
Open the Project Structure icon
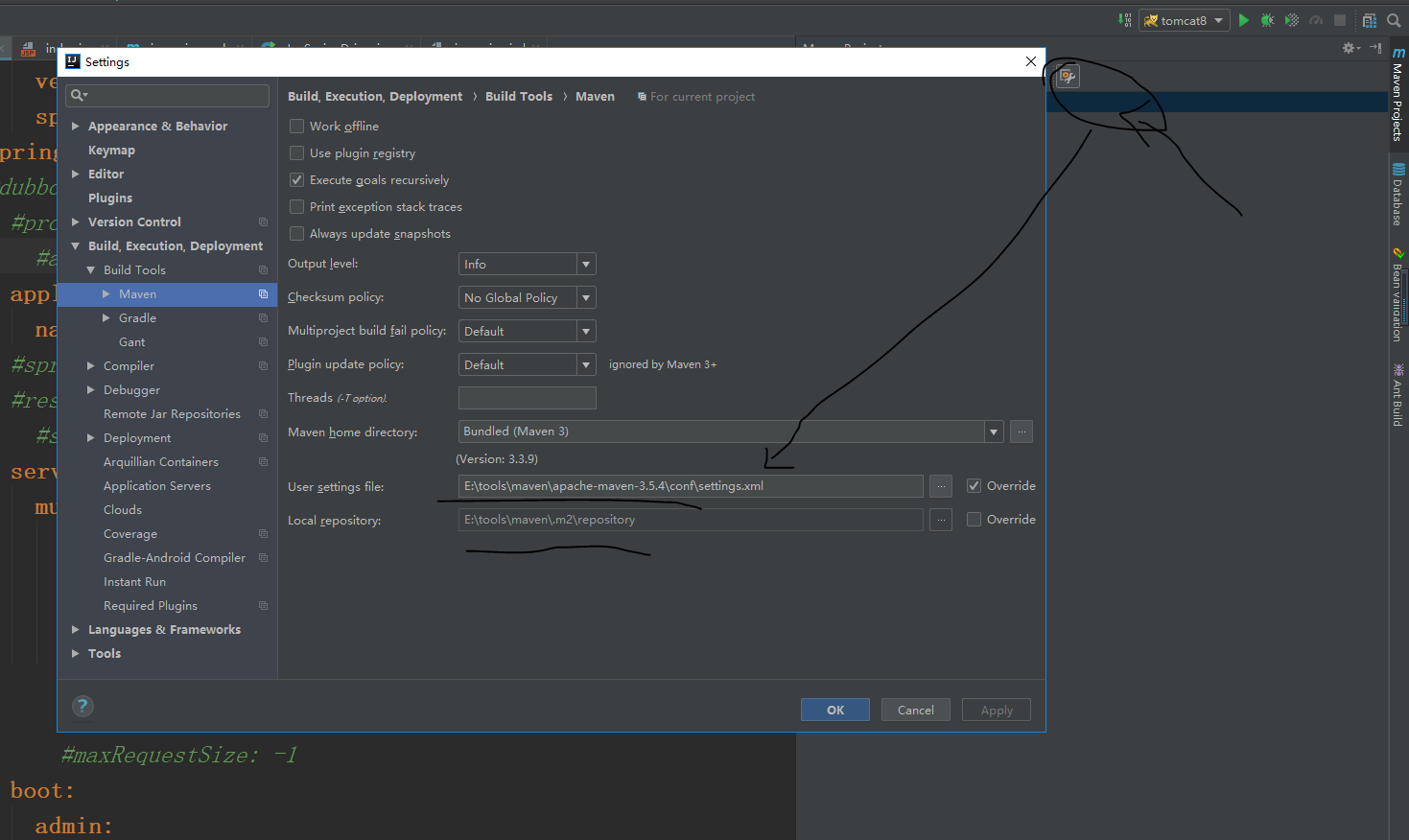point(1370,20)
